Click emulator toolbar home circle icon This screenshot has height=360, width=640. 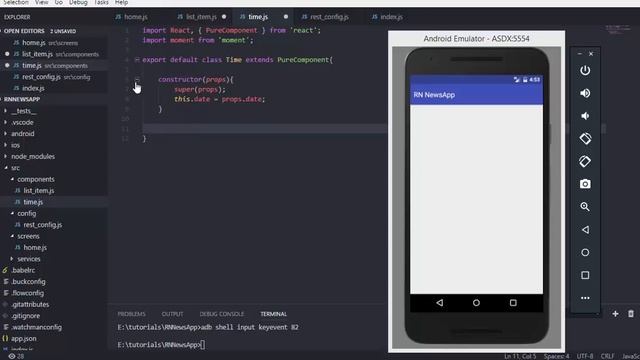(x=585, y=253)
